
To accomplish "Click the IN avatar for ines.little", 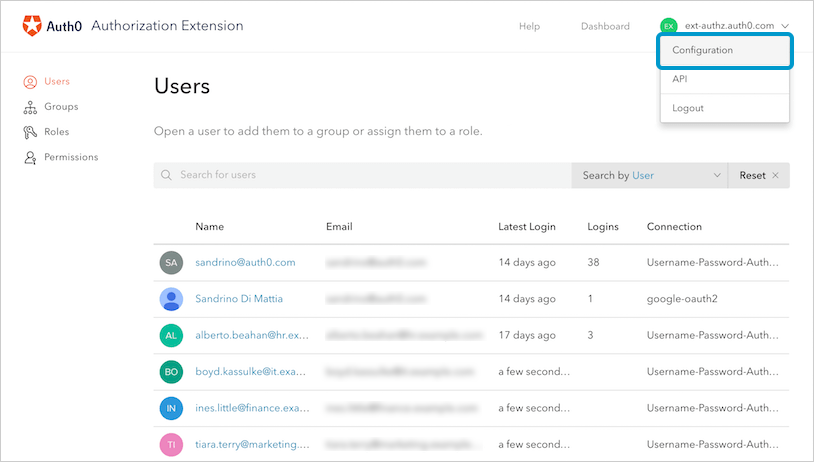I will (x=171, y=408).
